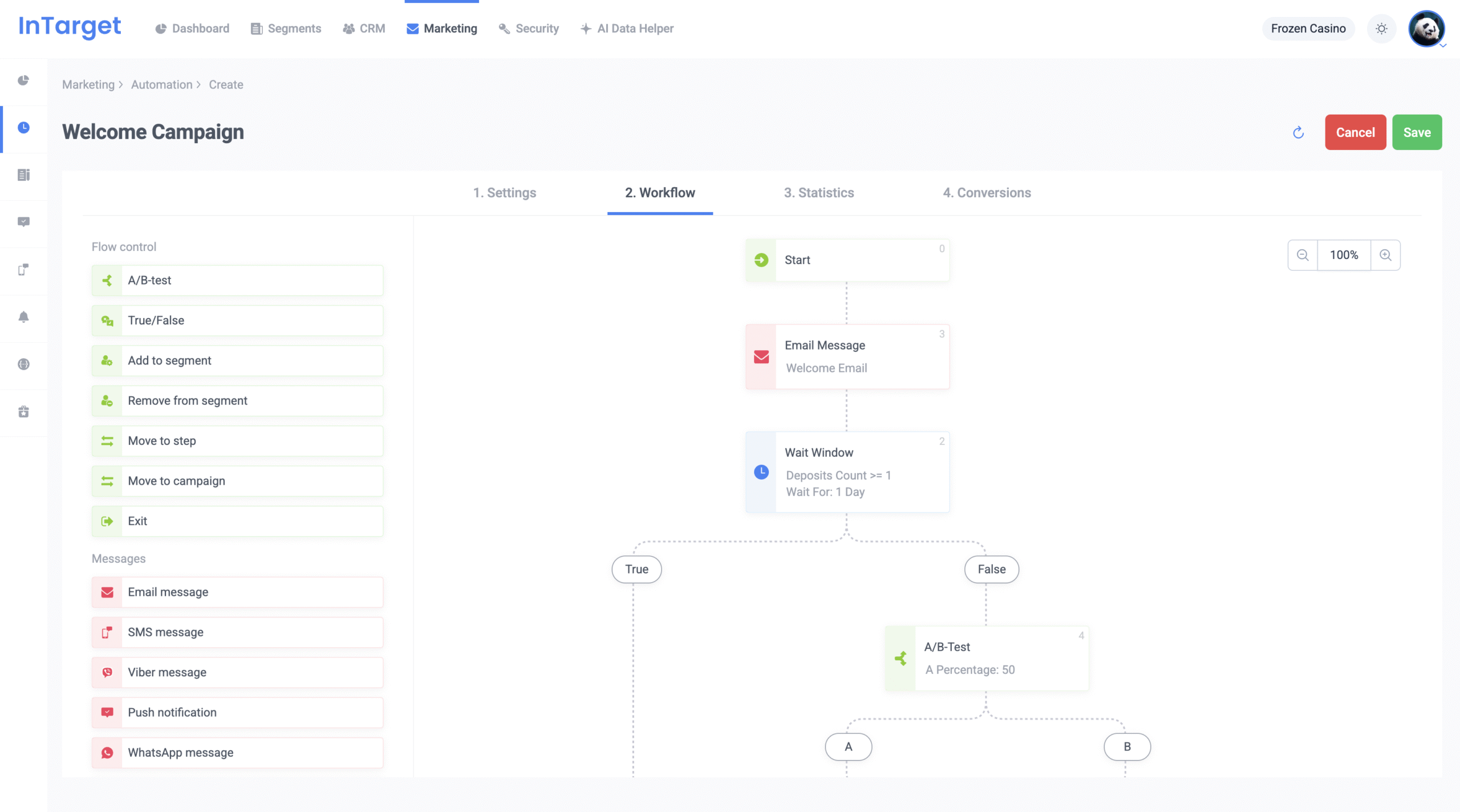
Task: Click the zoom out magnifier icon
Action: coord(1303,255)
